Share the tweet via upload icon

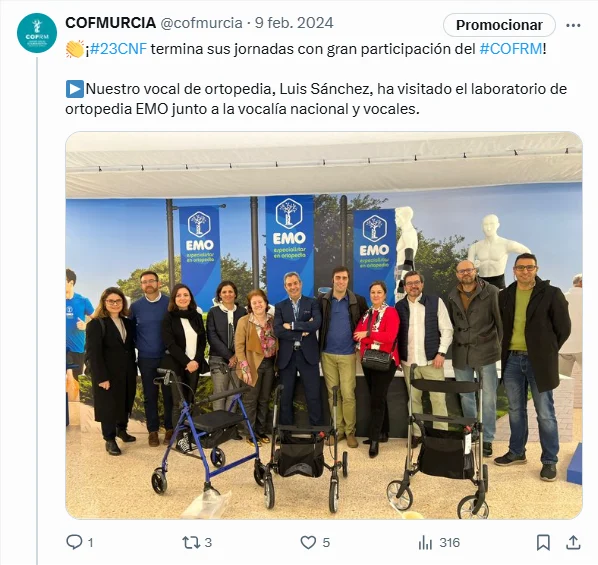pyautogui.click(x=573, y=542)
